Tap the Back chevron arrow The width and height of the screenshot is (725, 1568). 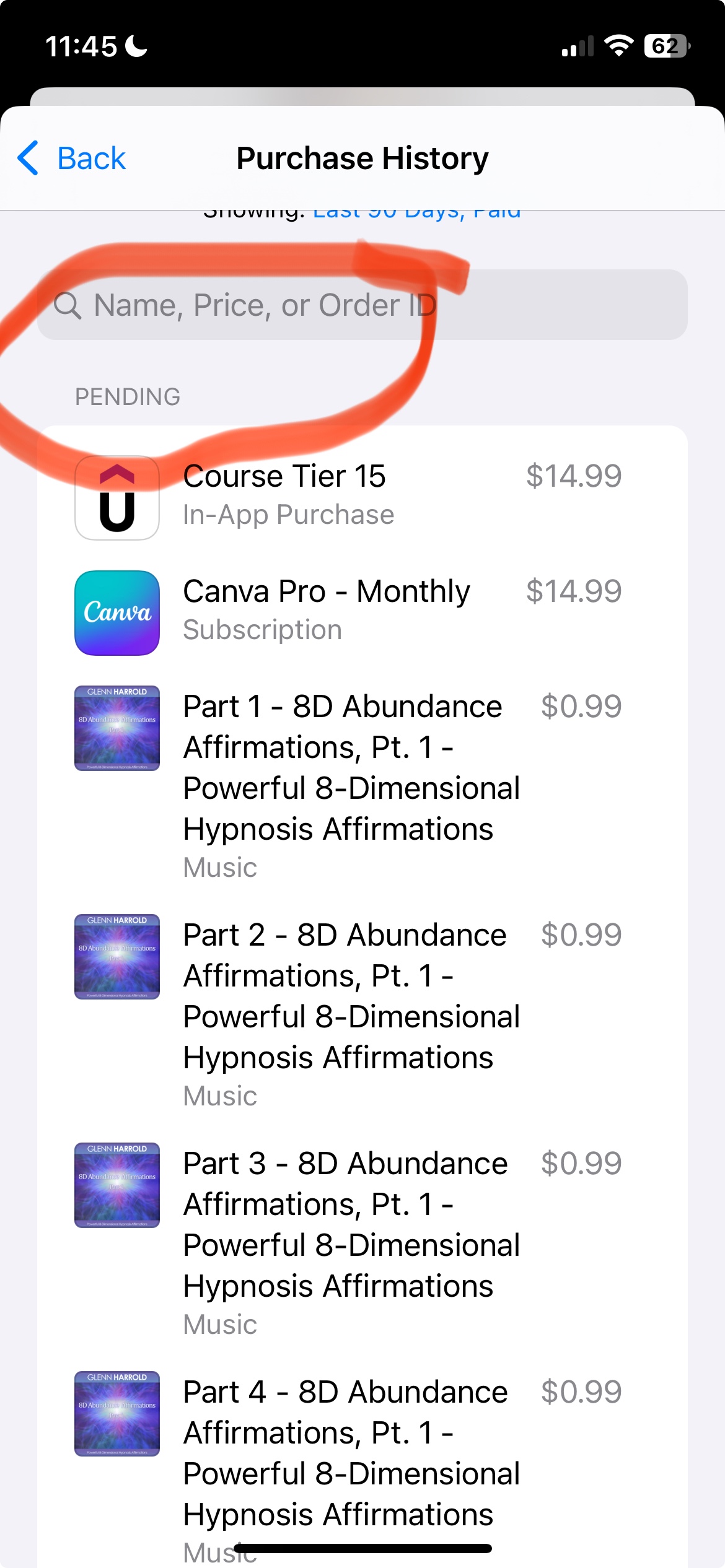[28, 158]
